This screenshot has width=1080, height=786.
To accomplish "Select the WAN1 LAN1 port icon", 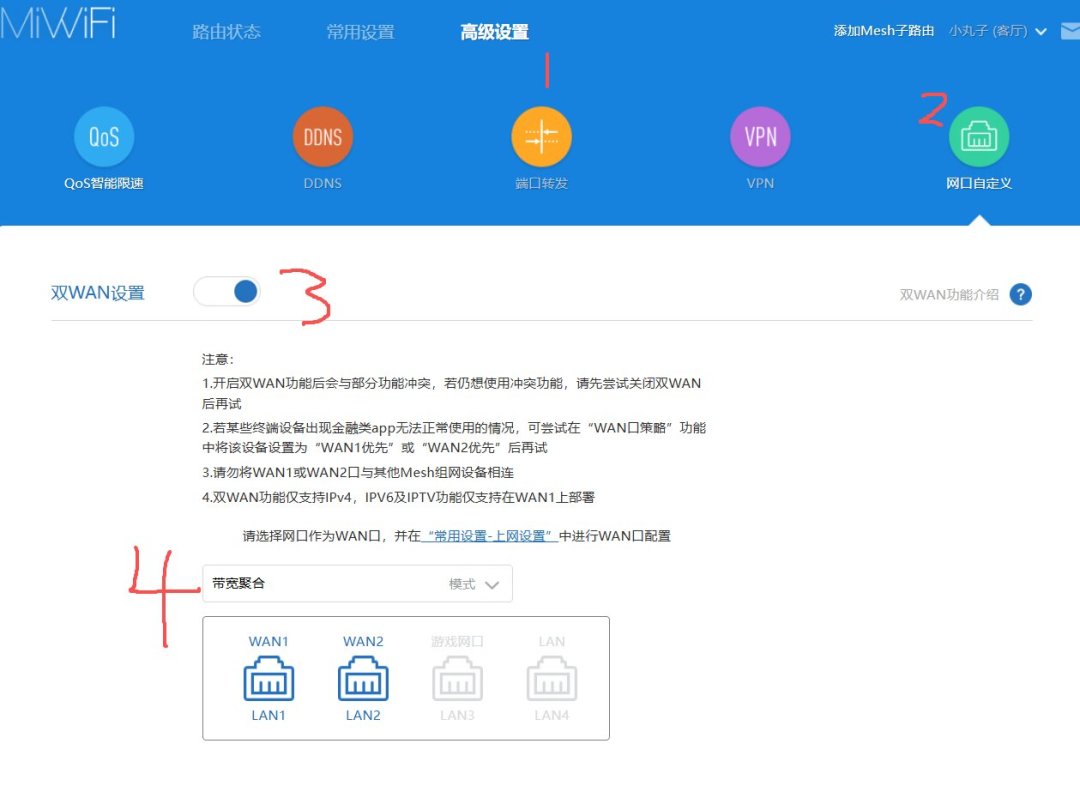I will click(x=269, y=679).
